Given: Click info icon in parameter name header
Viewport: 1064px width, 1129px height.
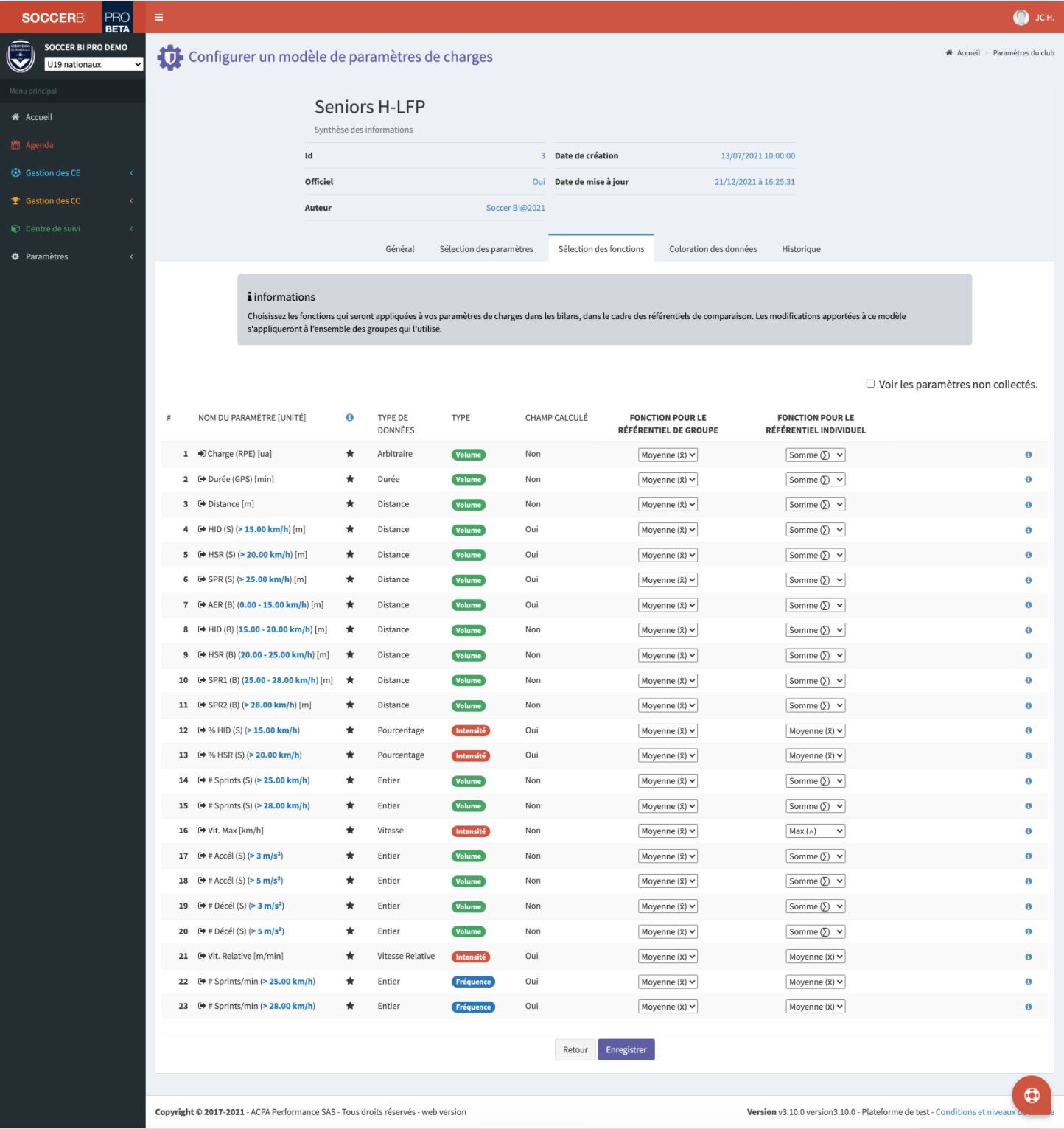Looking at the screenshot, I should [x=350, y=418].
